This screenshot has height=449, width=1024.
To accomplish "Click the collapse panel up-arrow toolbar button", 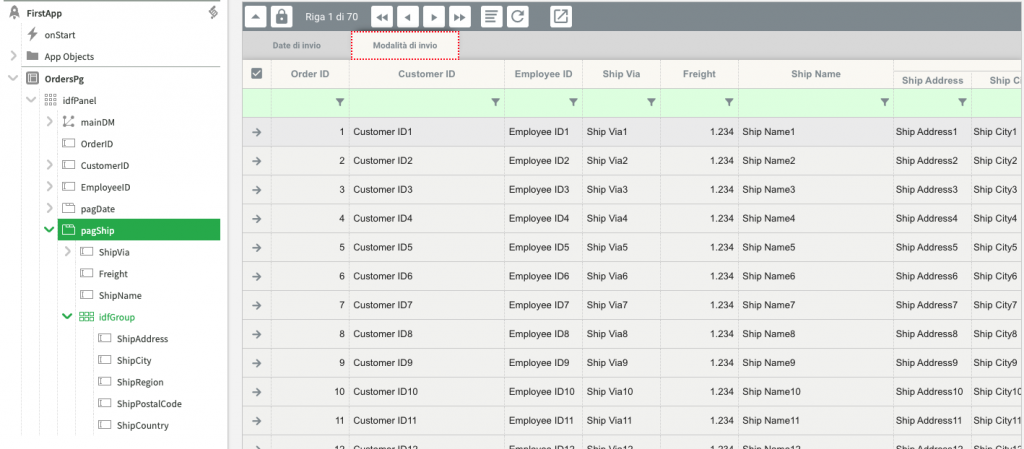I will click(256, 17).
